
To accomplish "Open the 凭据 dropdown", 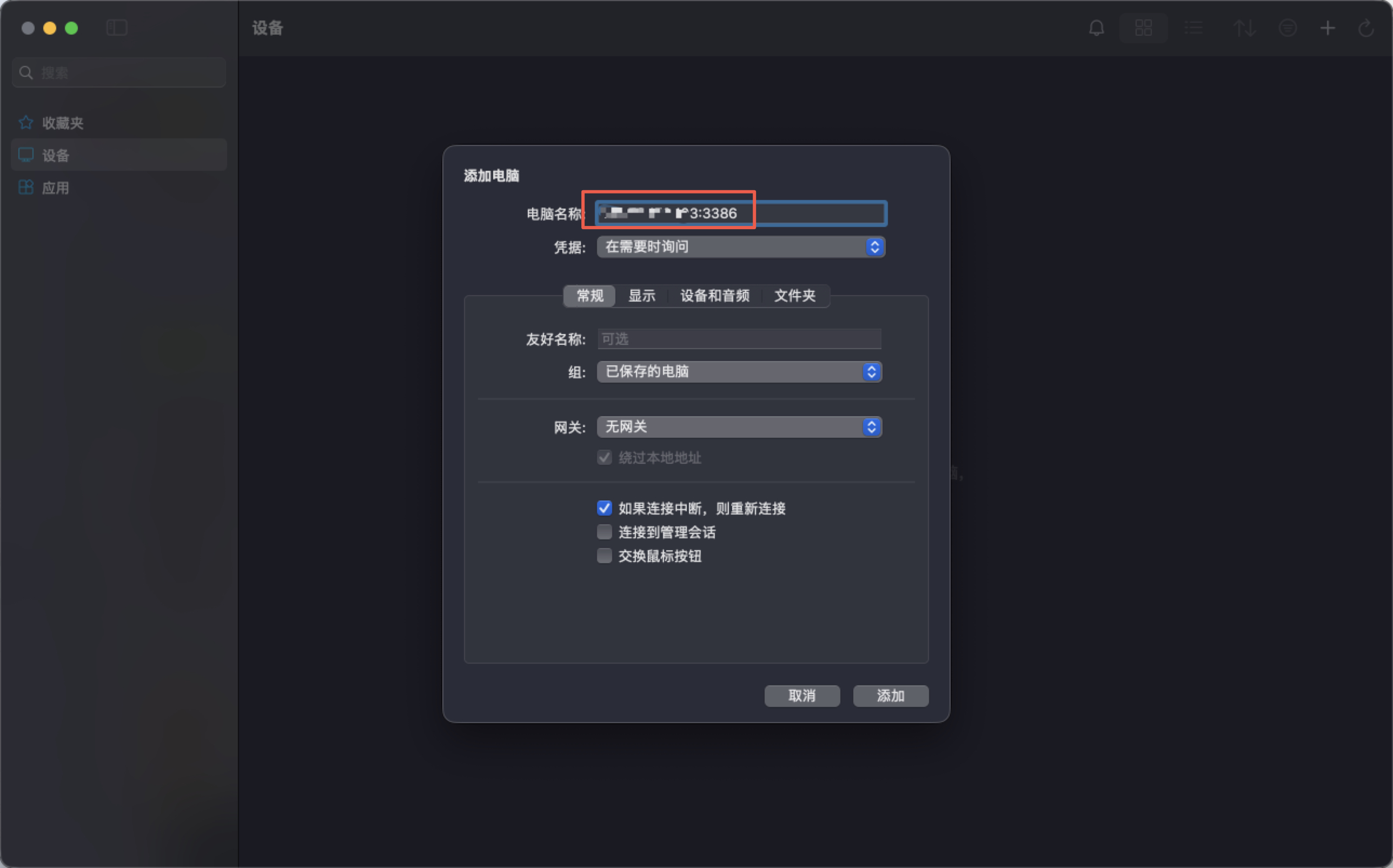I will (x=741, y=247).
